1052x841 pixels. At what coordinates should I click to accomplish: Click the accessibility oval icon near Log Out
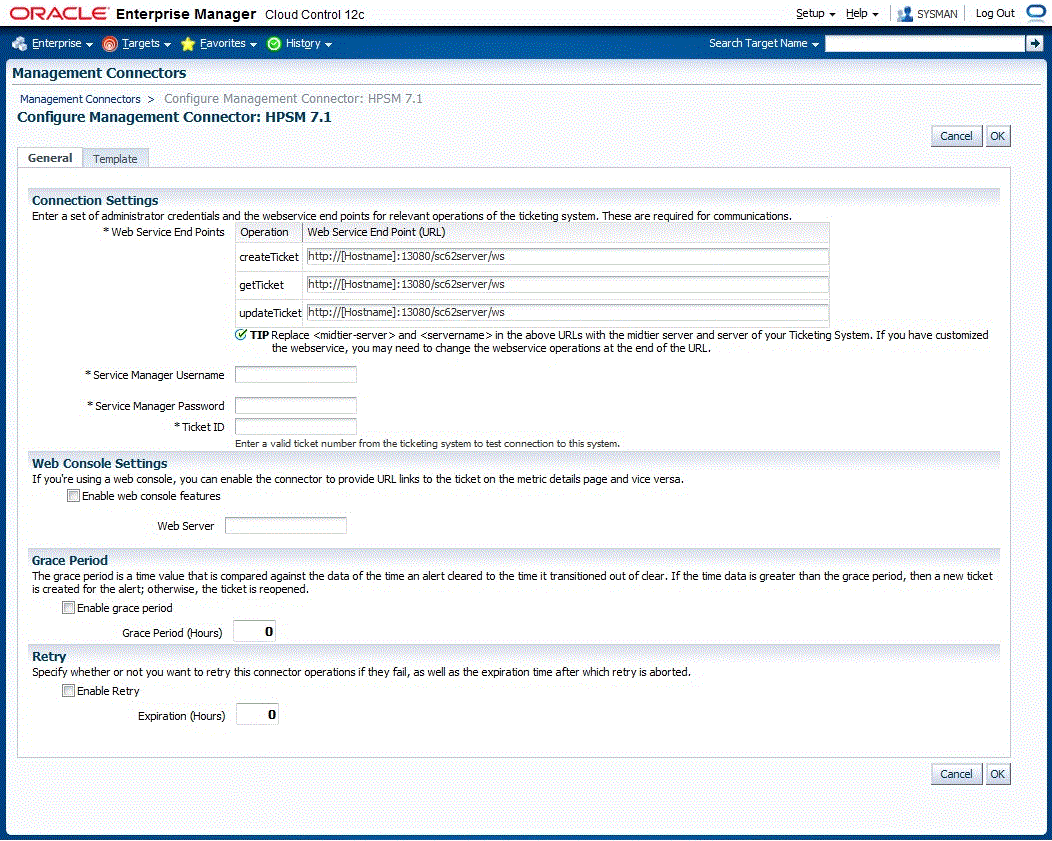click(1036, 13)
